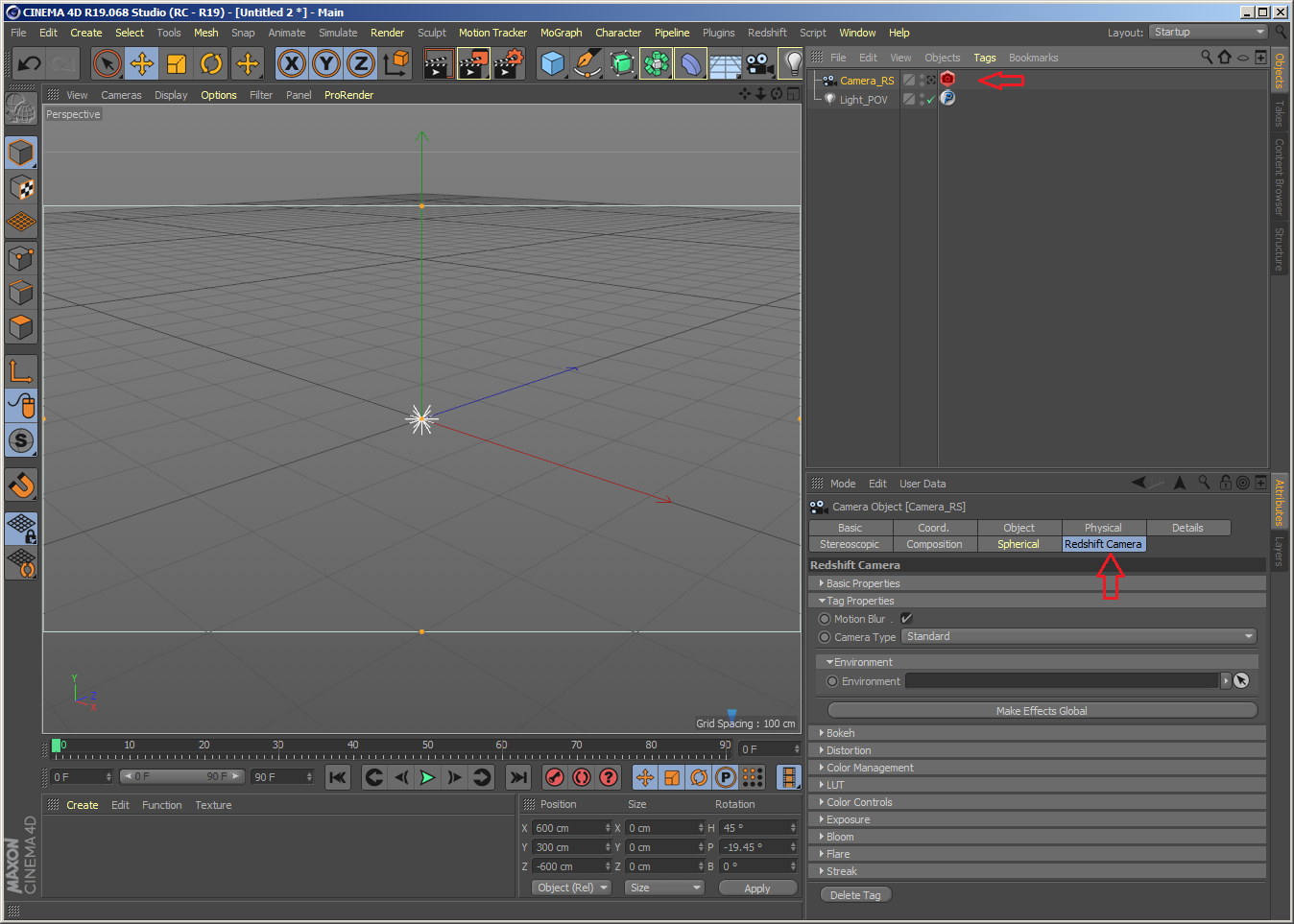
Task: Open the Attributes User Data menu
Action: click(923, 484)
